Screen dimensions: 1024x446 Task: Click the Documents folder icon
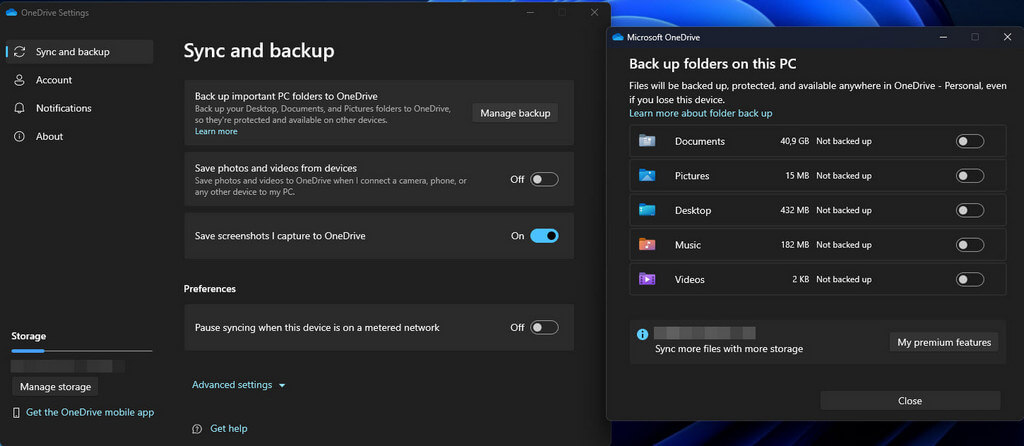(647, 141)
